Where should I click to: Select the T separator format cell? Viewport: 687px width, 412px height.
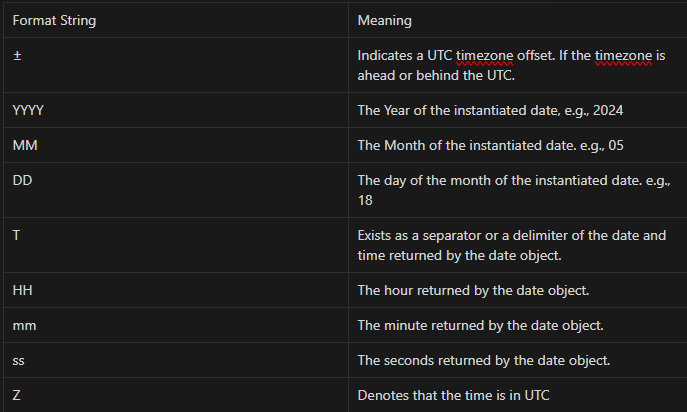coord(16,235)
